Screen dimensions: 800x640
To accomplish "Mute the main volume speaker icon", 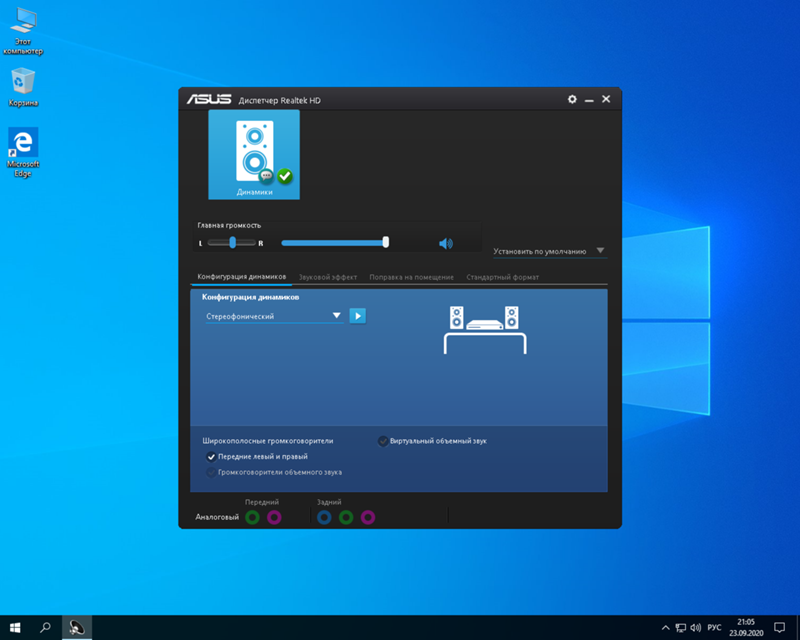I will 444,242.
